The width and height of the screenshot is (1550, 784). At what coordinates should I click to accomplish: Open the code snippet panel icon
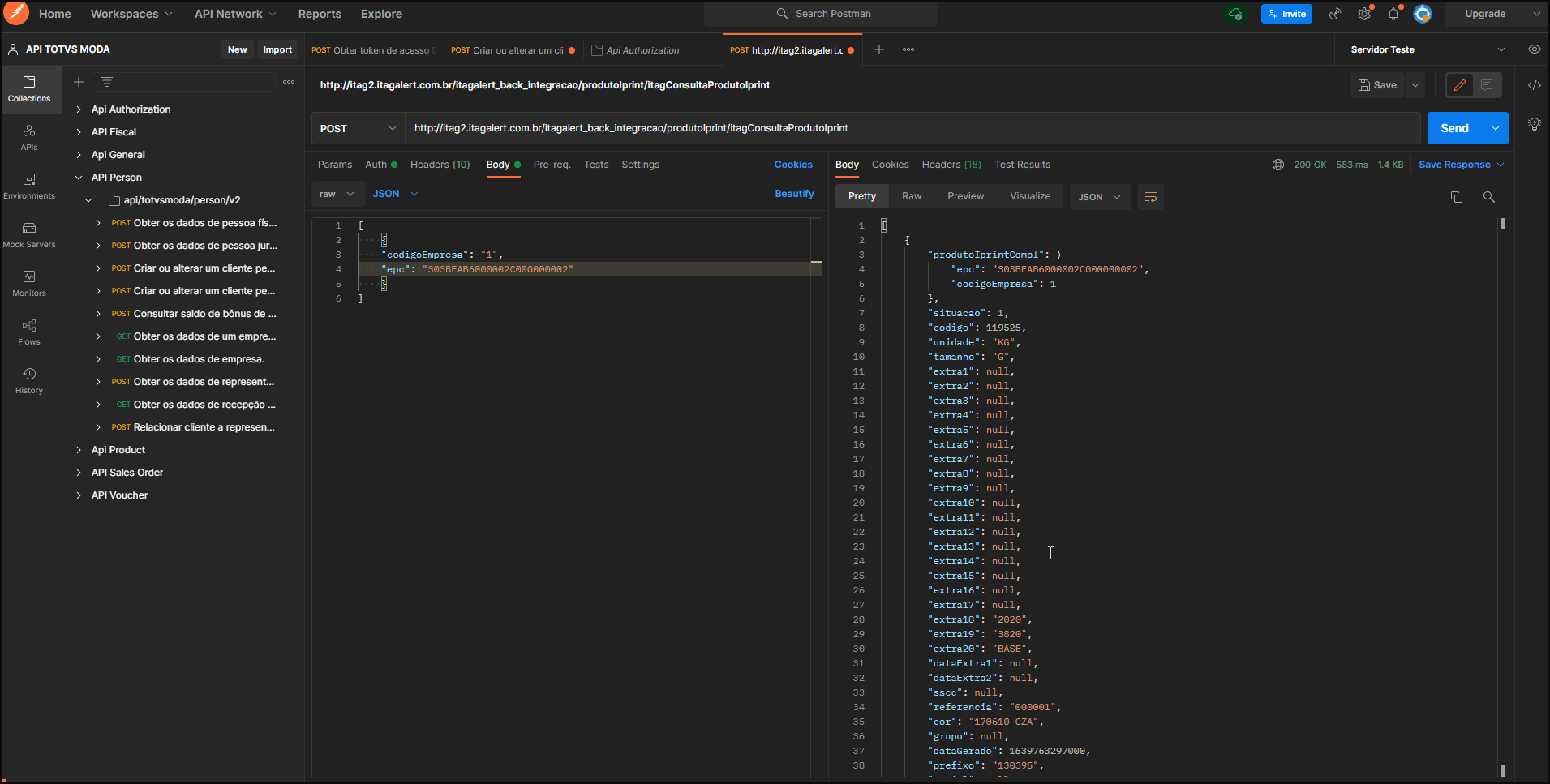(1534, 85)
